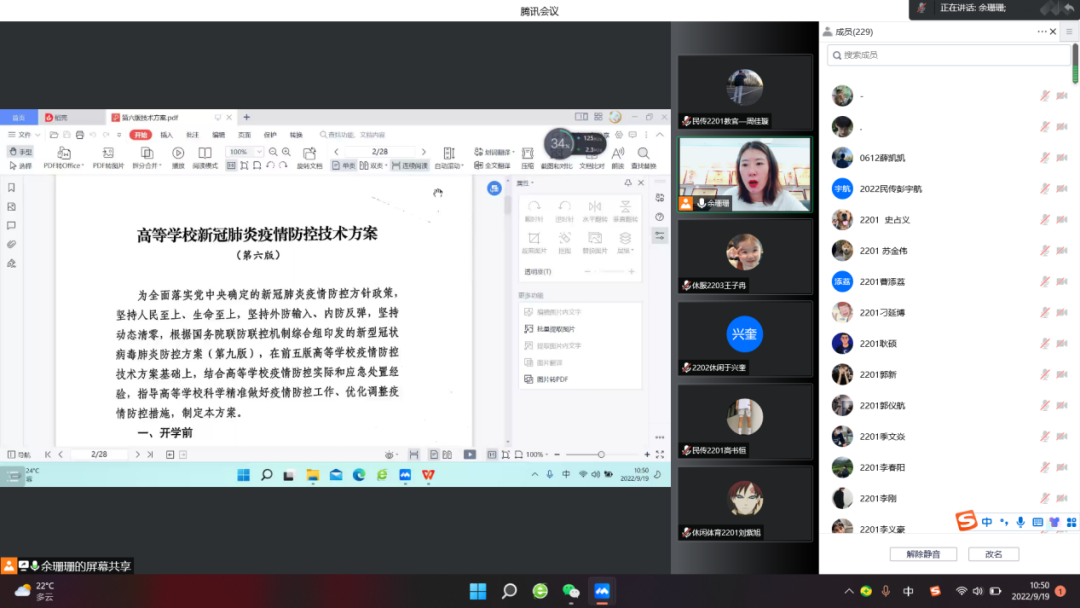Image resolution: width=1080 pixels, height=608 pixels.
Task: Click the print icon in PDF quick toolbar
Action: (80, 135)
